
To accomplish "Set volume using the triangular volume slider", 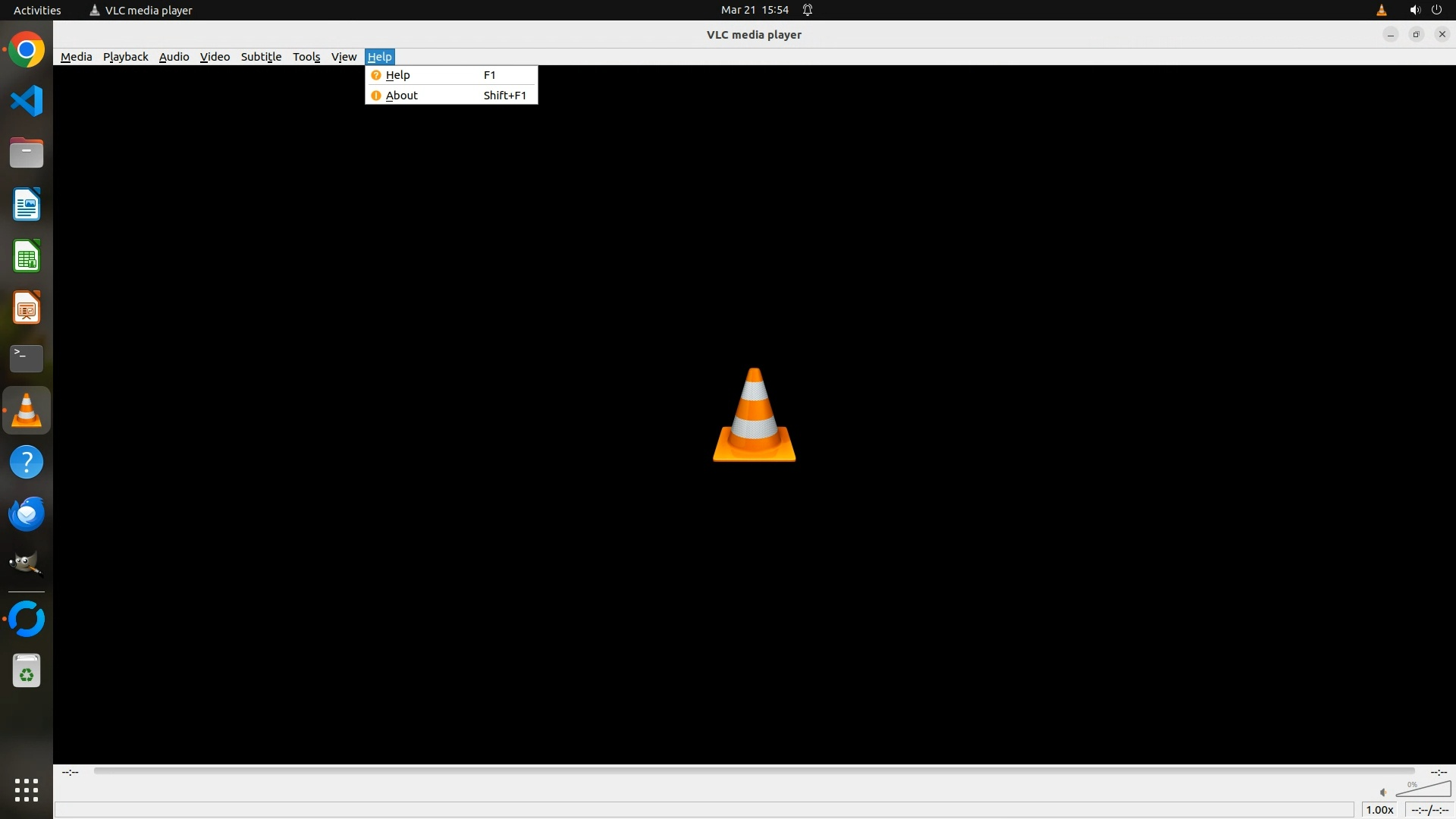I will (1426, 790).
